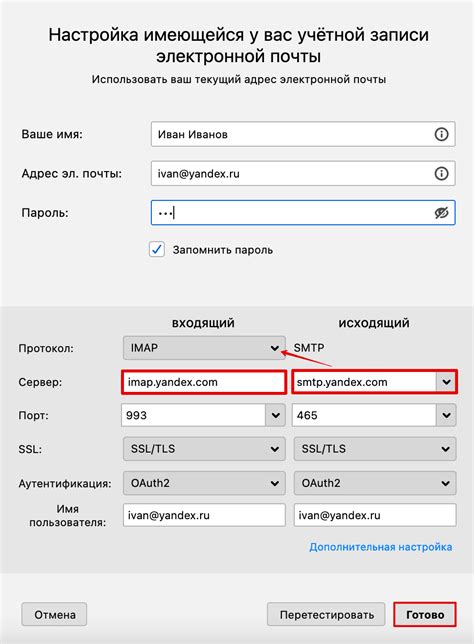This screenshot has width=474, height=644.
Task: Open the incoming protocol IMAP dropdown
Action: click(204, 348)
